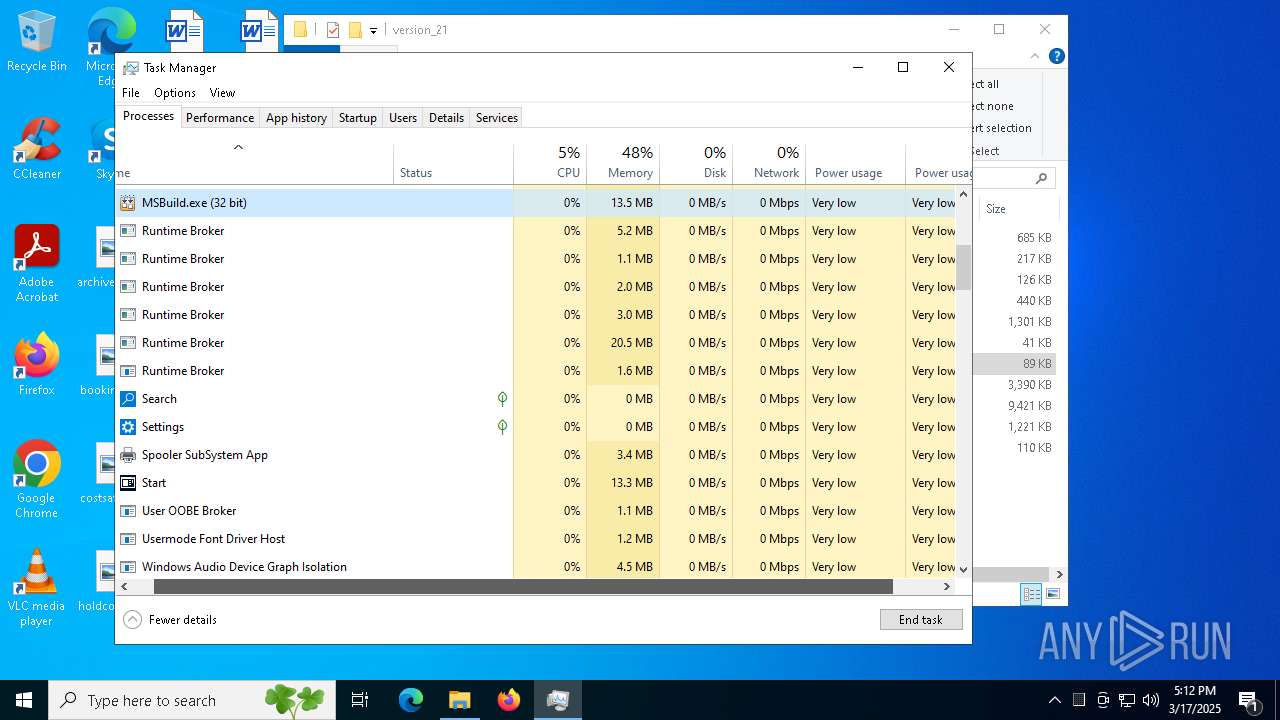Open Help icon in File Explorer window
The image size is (1280, 720).
pyautogui.click(x=1056, y=57)
